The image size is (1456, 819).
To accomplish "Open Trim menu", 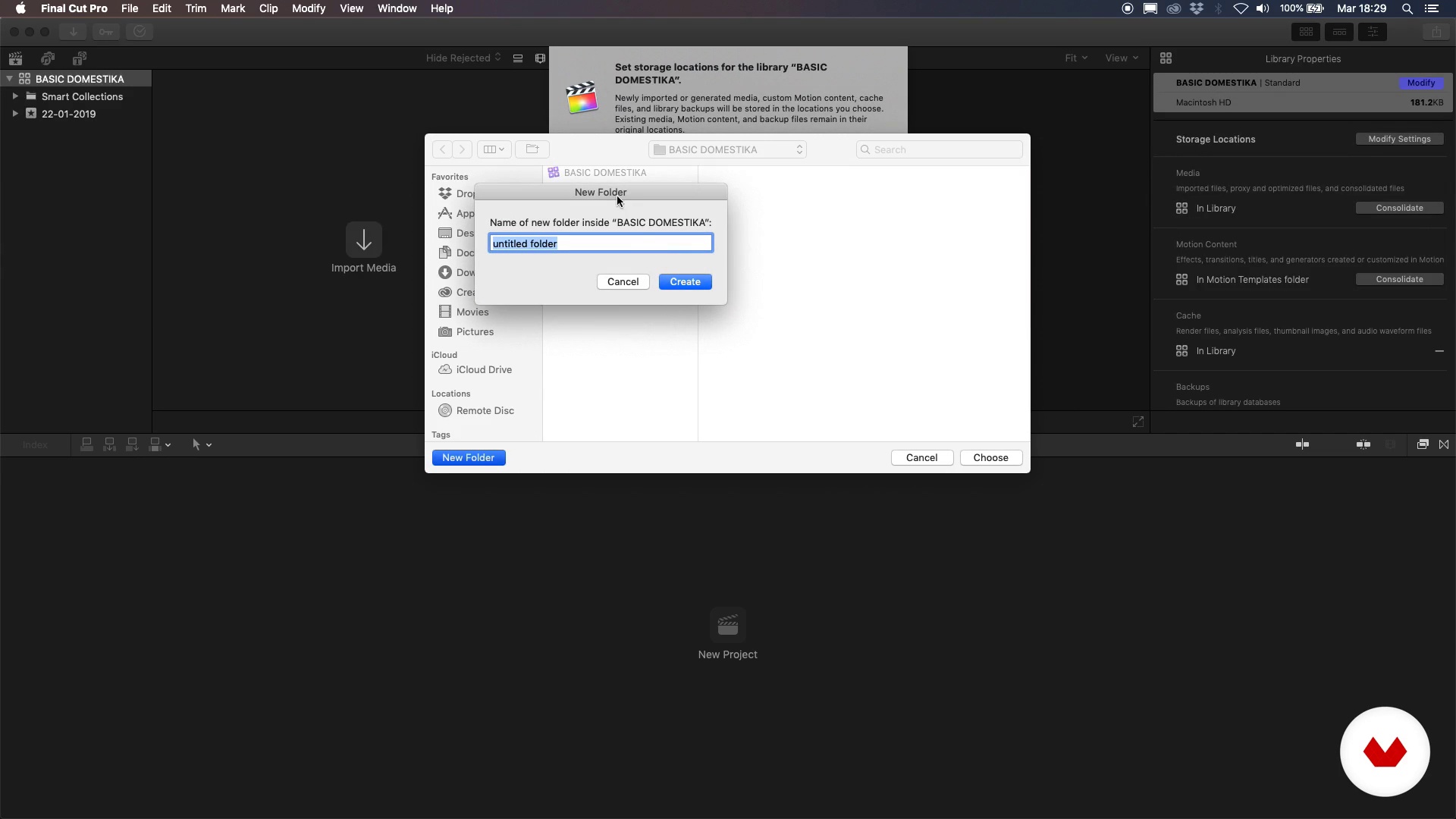I will pyautogui.click(x=196, y=8).
